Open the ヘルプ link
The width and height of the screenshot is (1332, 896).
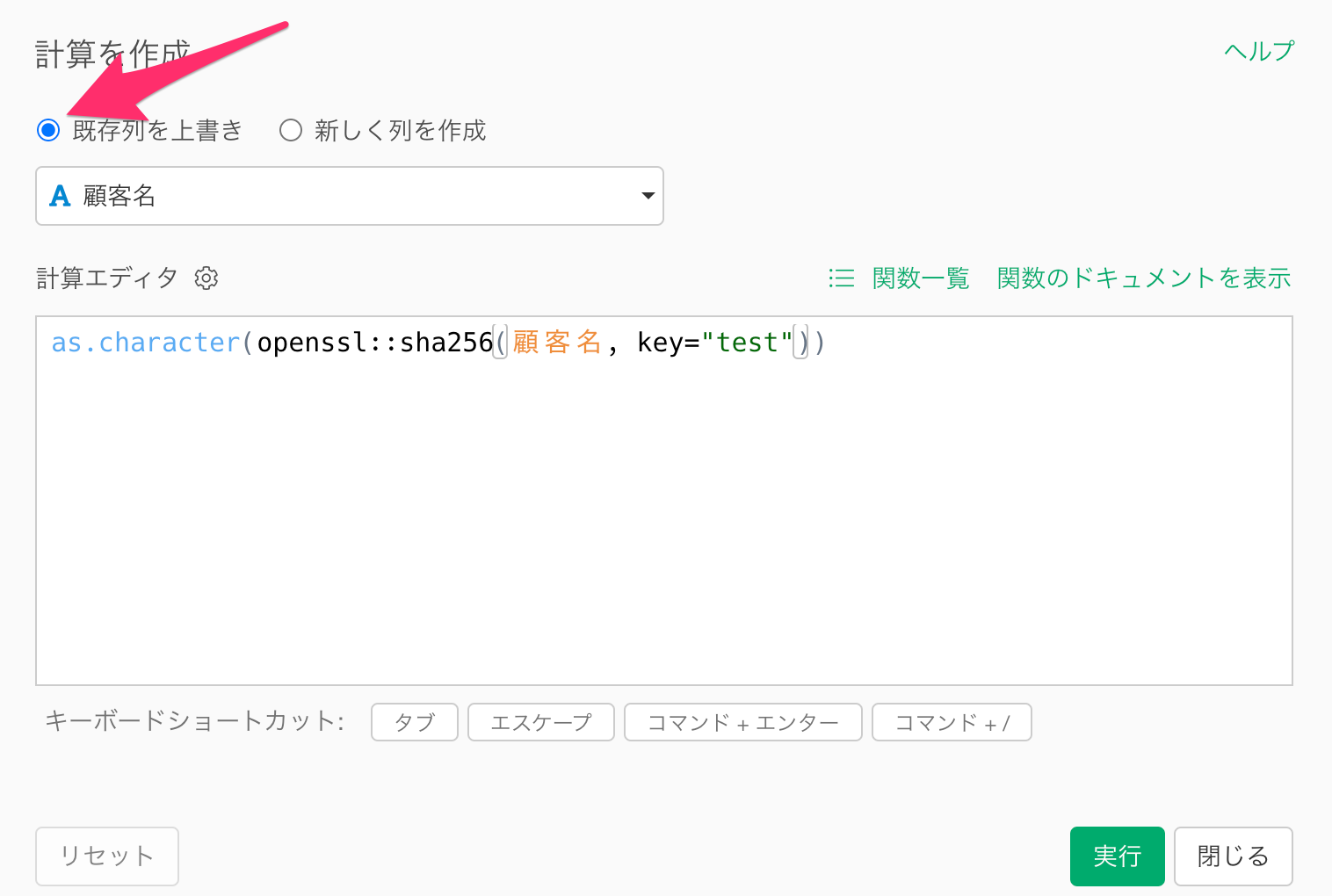pyautogui.click(x=1258, y=51)
